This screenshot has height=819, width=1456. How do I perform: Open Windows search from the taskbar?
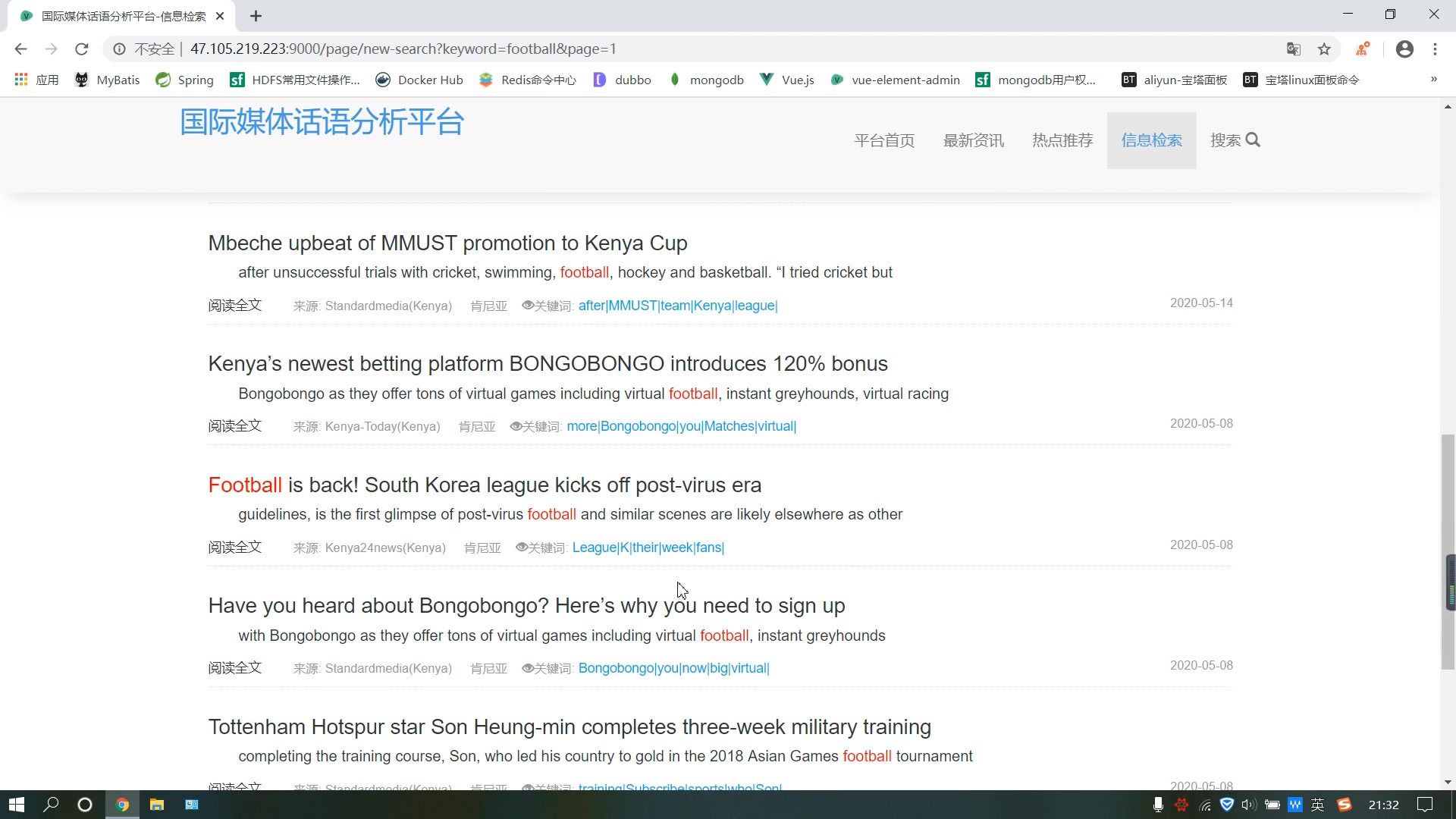pos(51,805)
